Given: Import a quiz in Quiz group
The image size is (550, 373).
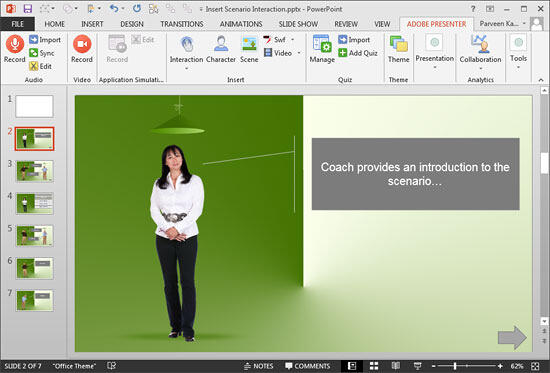Looking at the screenshot, I should click(x=354, y=40).
